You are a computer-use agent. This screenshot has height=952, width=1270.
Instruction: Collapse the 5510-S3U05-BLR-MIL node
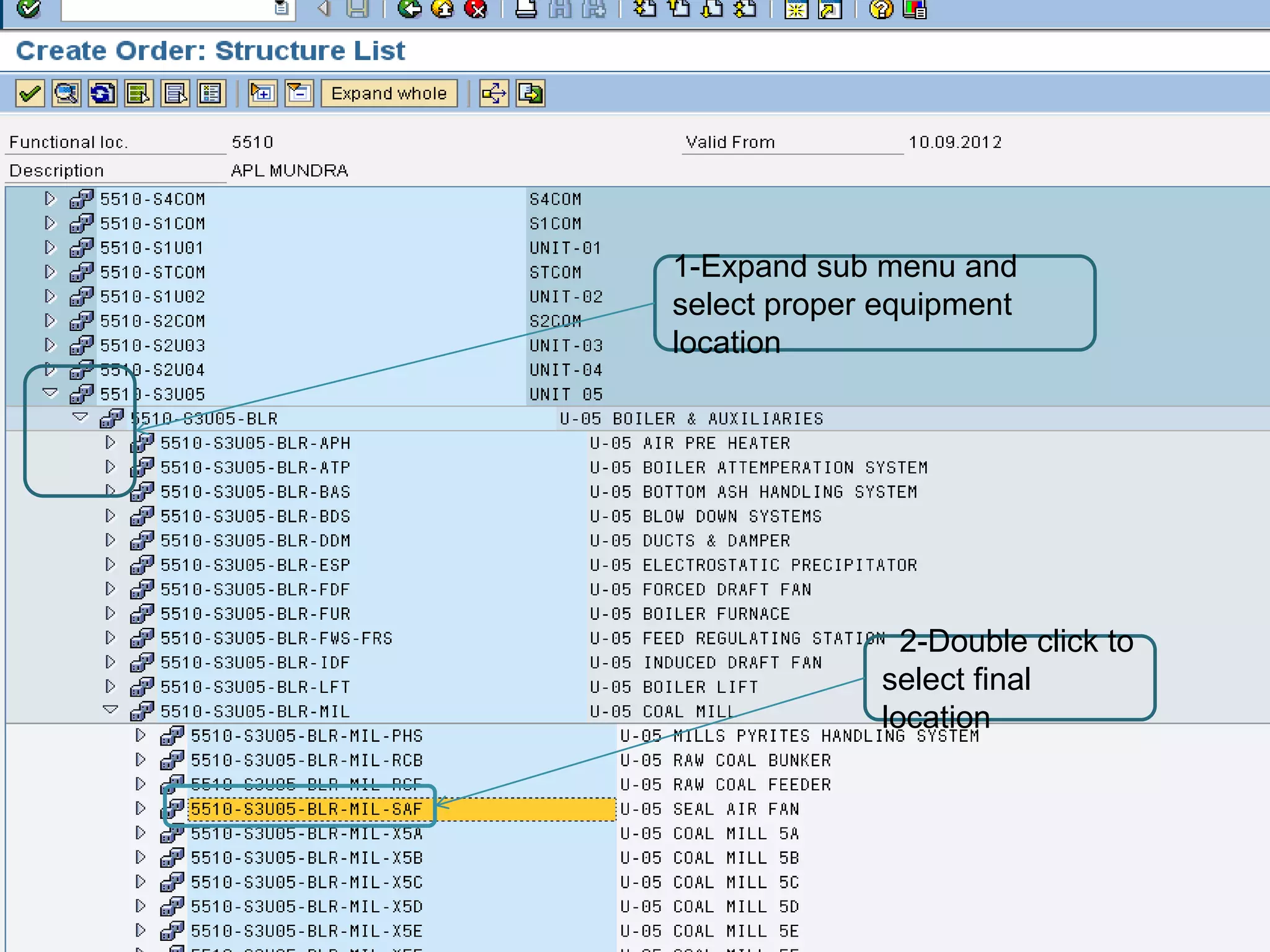pos(110,710)
